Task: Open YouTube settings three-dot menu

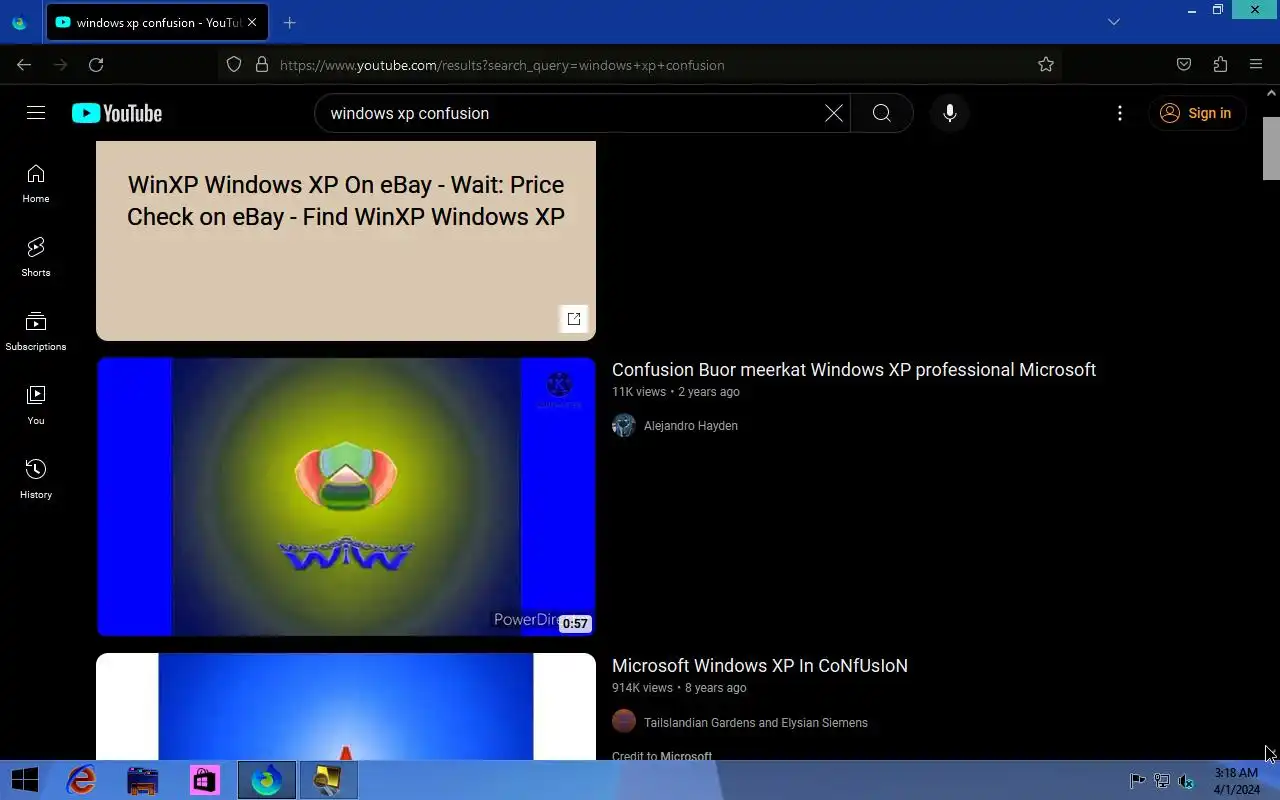Action: pyautogui.click(x=1120, y=113)
